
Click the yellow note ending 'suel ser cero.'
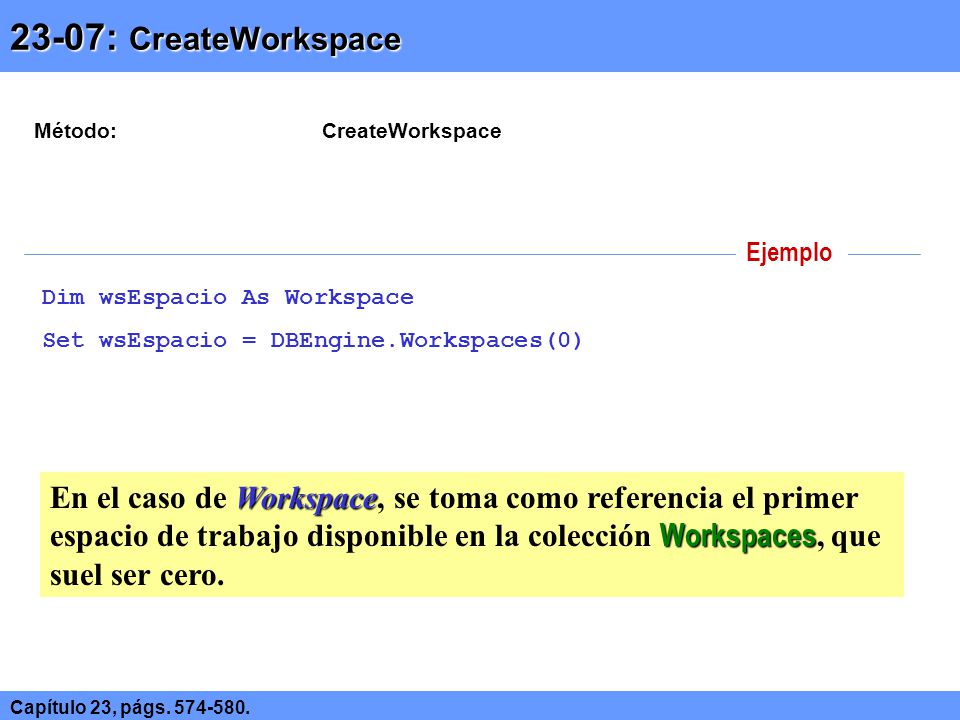(471, 534)
